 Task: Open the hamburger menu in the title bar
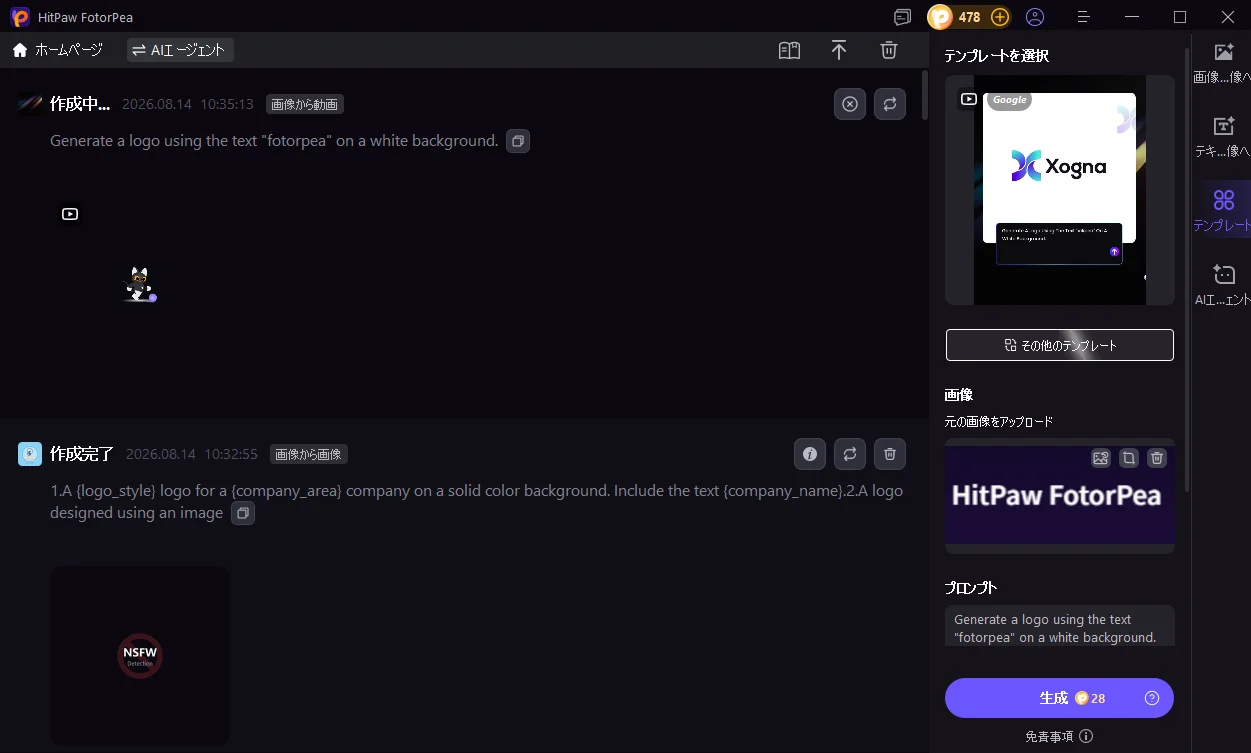point(1084,17)
